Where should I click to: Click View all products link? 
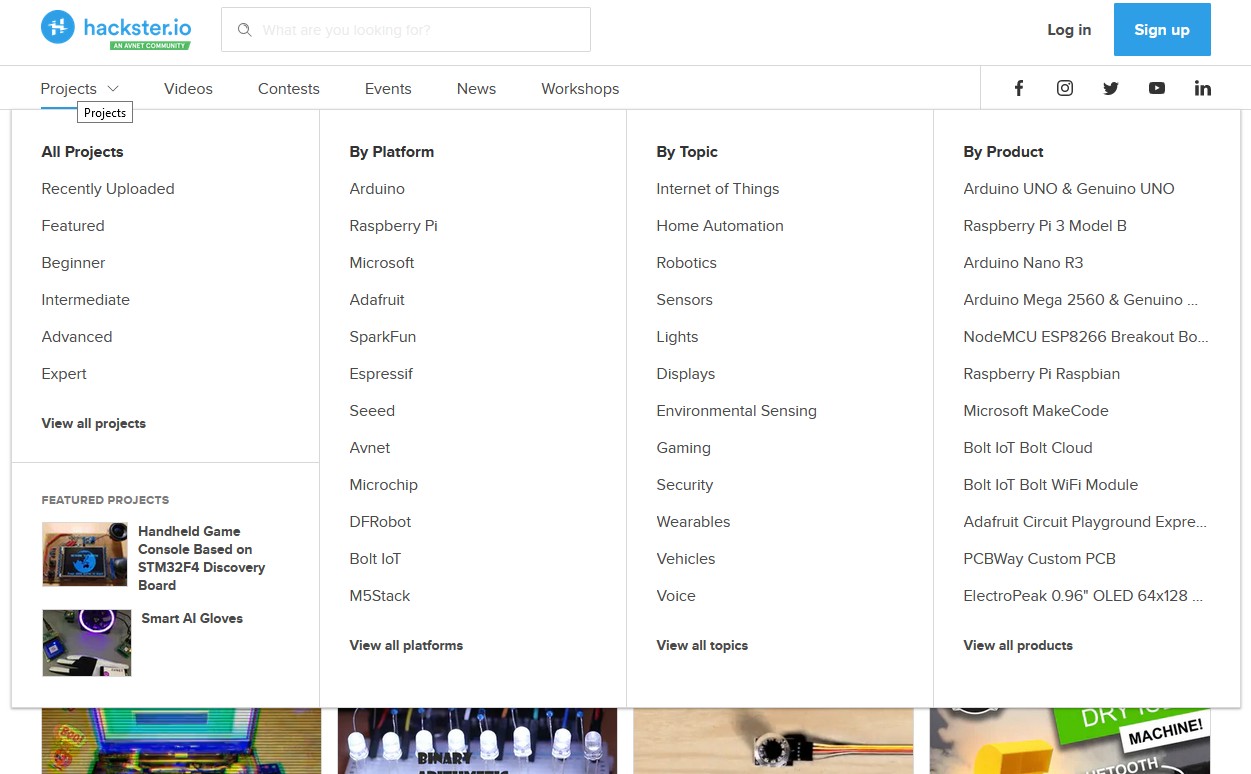pos(1017,645)
